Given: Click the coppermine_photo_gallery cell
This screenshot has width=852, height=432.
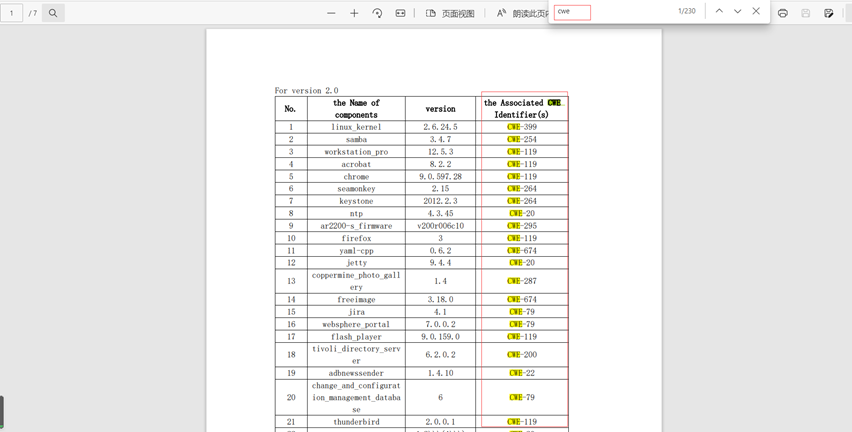Looking at the screenshot, I should [x=356, y=281].
